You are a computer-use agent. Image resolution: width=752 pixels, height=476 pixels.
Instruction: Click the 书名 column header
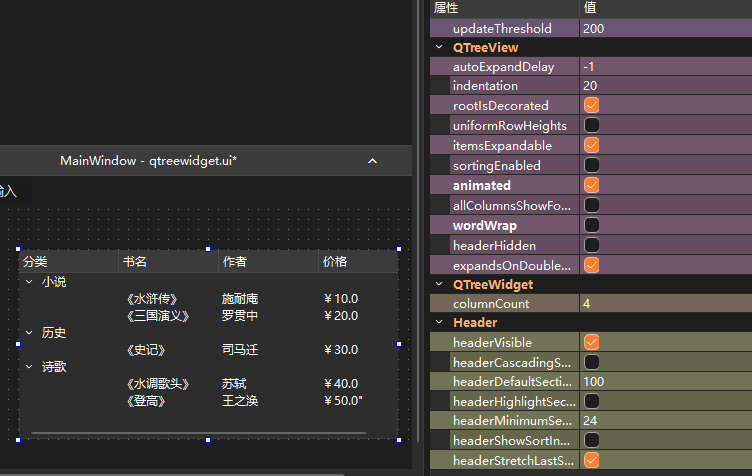click(x=135, y=262)
